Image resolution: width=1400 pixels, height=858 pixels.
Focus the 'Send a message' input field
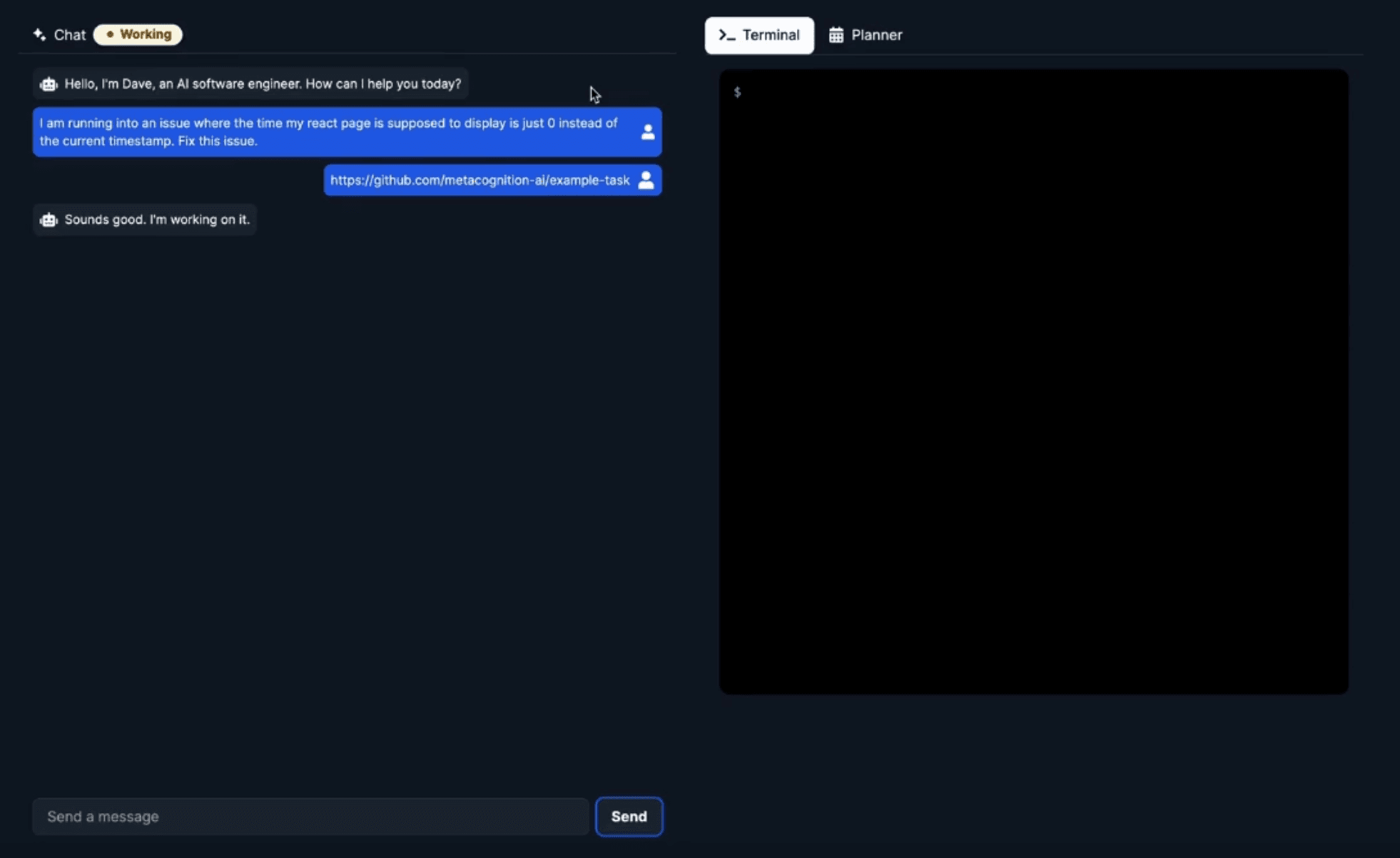pos(310,816)
